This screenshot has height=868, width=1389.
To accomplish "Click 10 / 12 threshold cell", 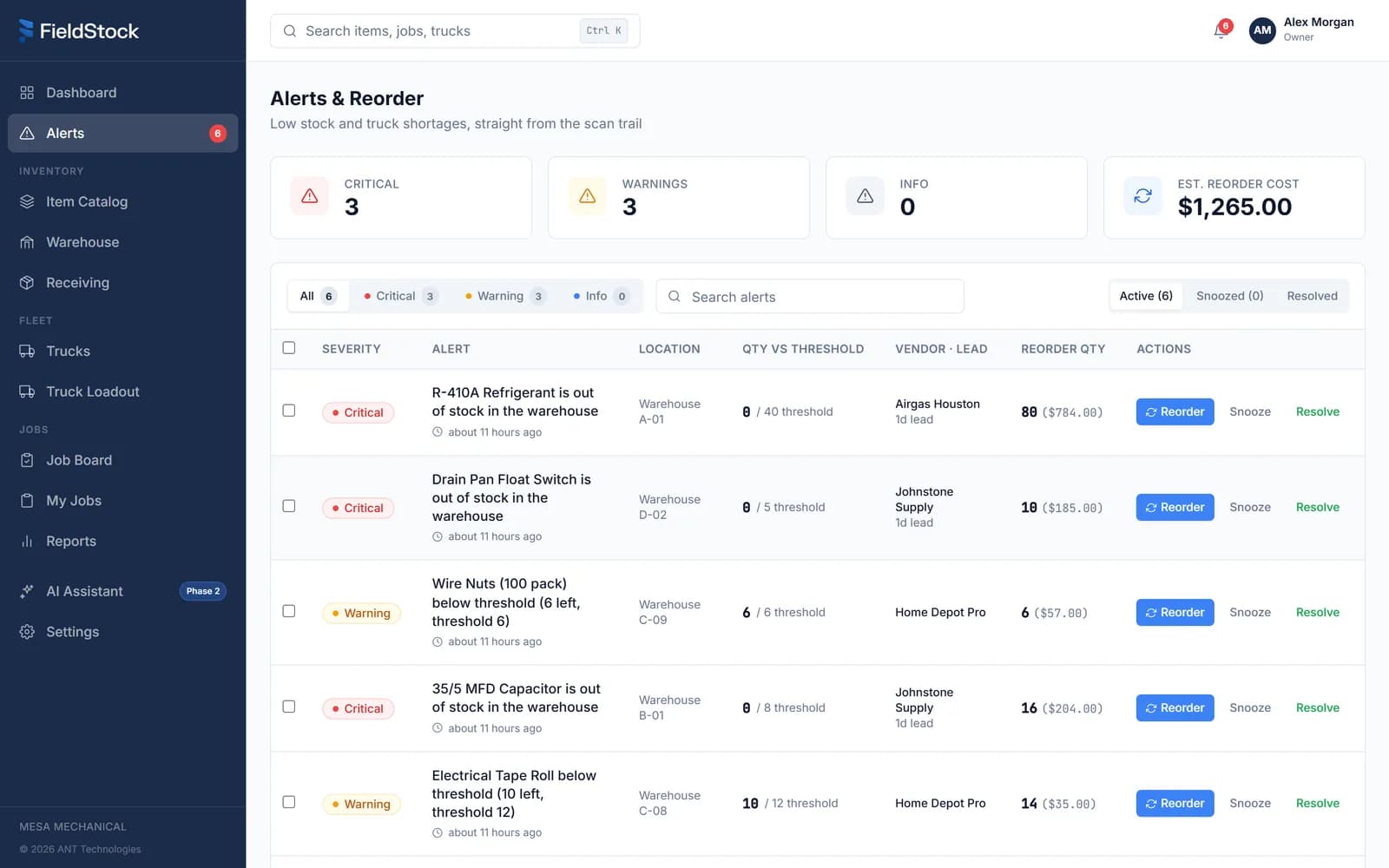I will (790, 803).
